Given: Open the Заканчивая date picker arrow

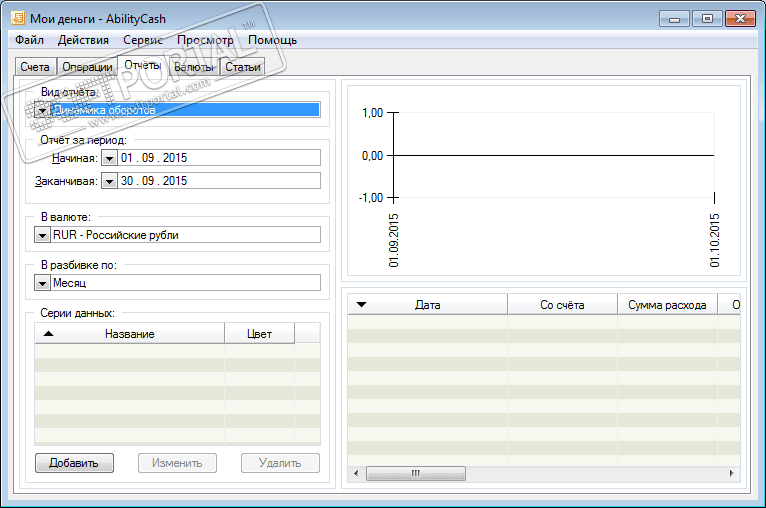Looking at the screenshot, I should click(109, 181).
